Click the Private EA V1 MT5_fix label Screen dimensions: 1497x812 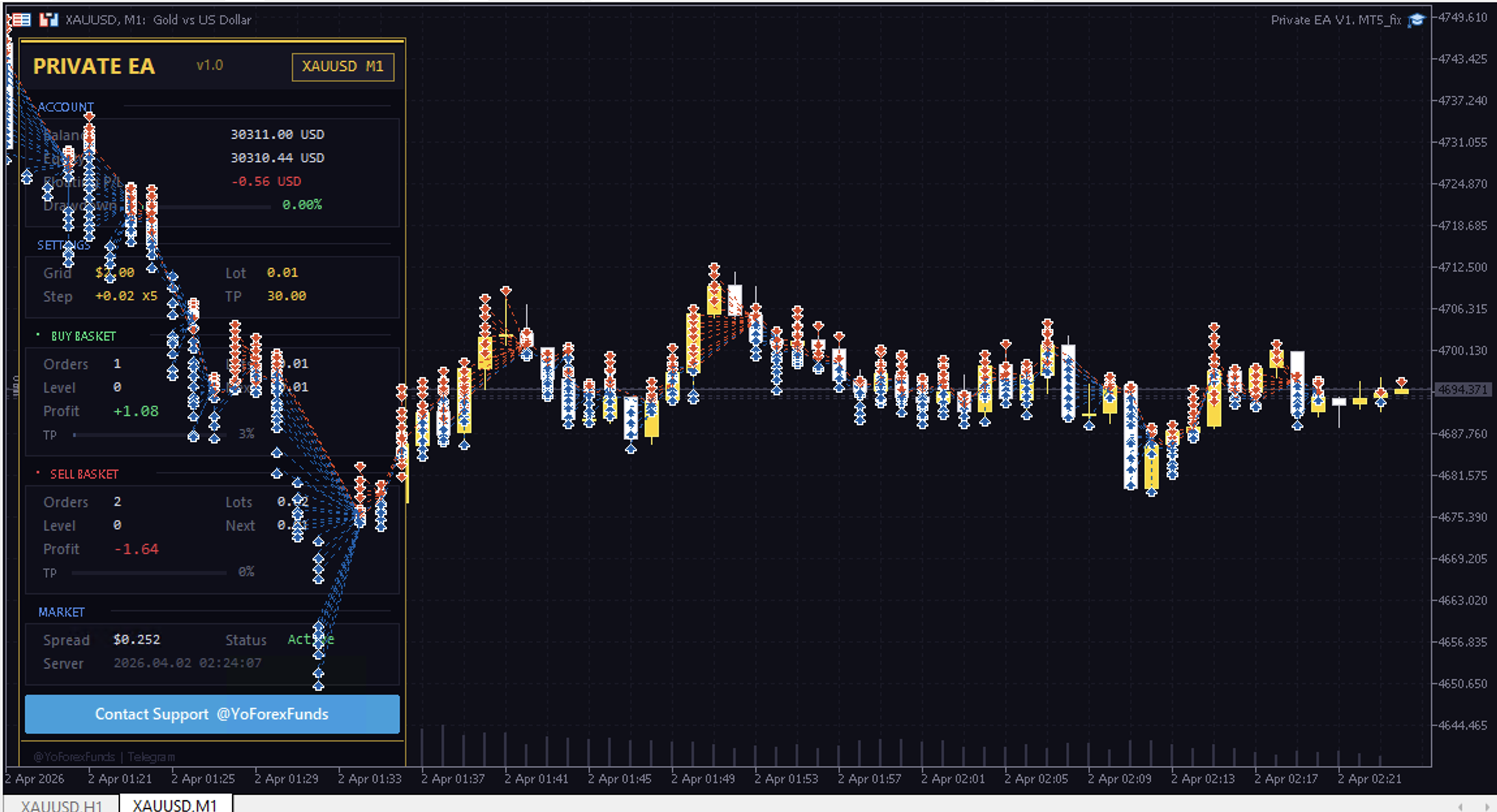point(1335,20)
